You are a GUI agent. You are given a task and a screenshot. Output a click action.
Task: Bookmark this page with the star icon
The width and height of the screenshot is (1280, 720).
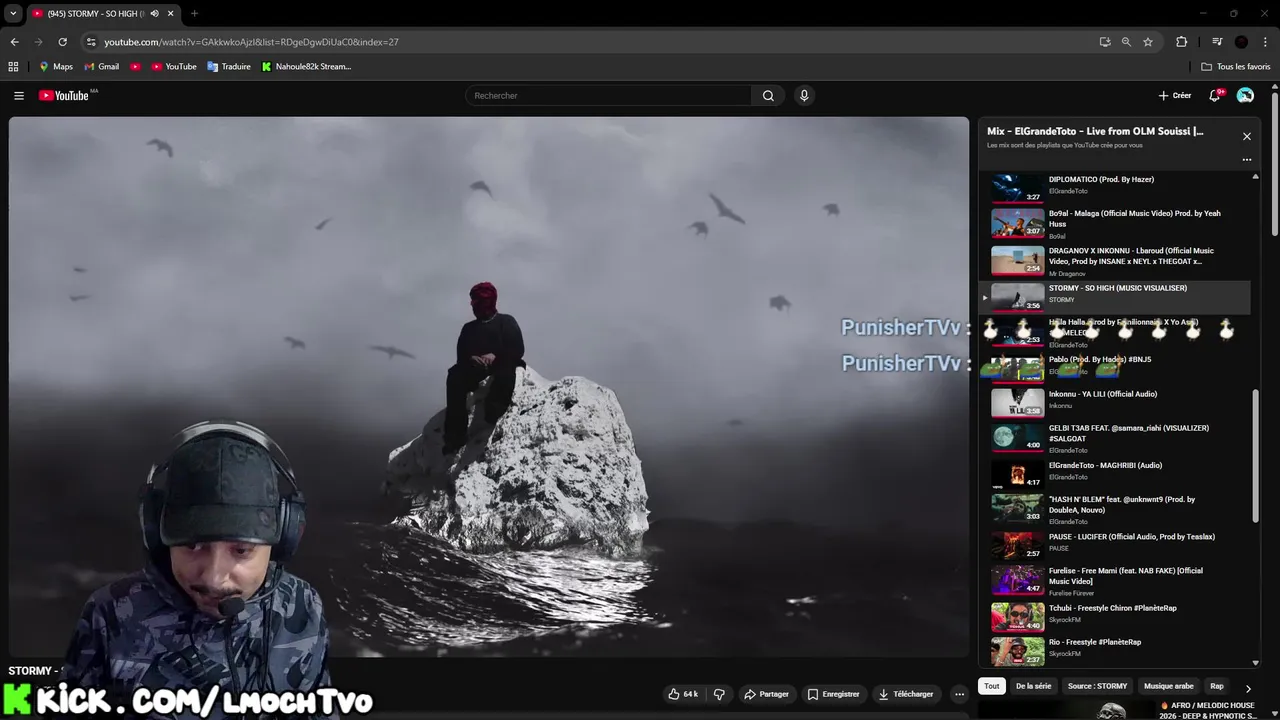1148,42
